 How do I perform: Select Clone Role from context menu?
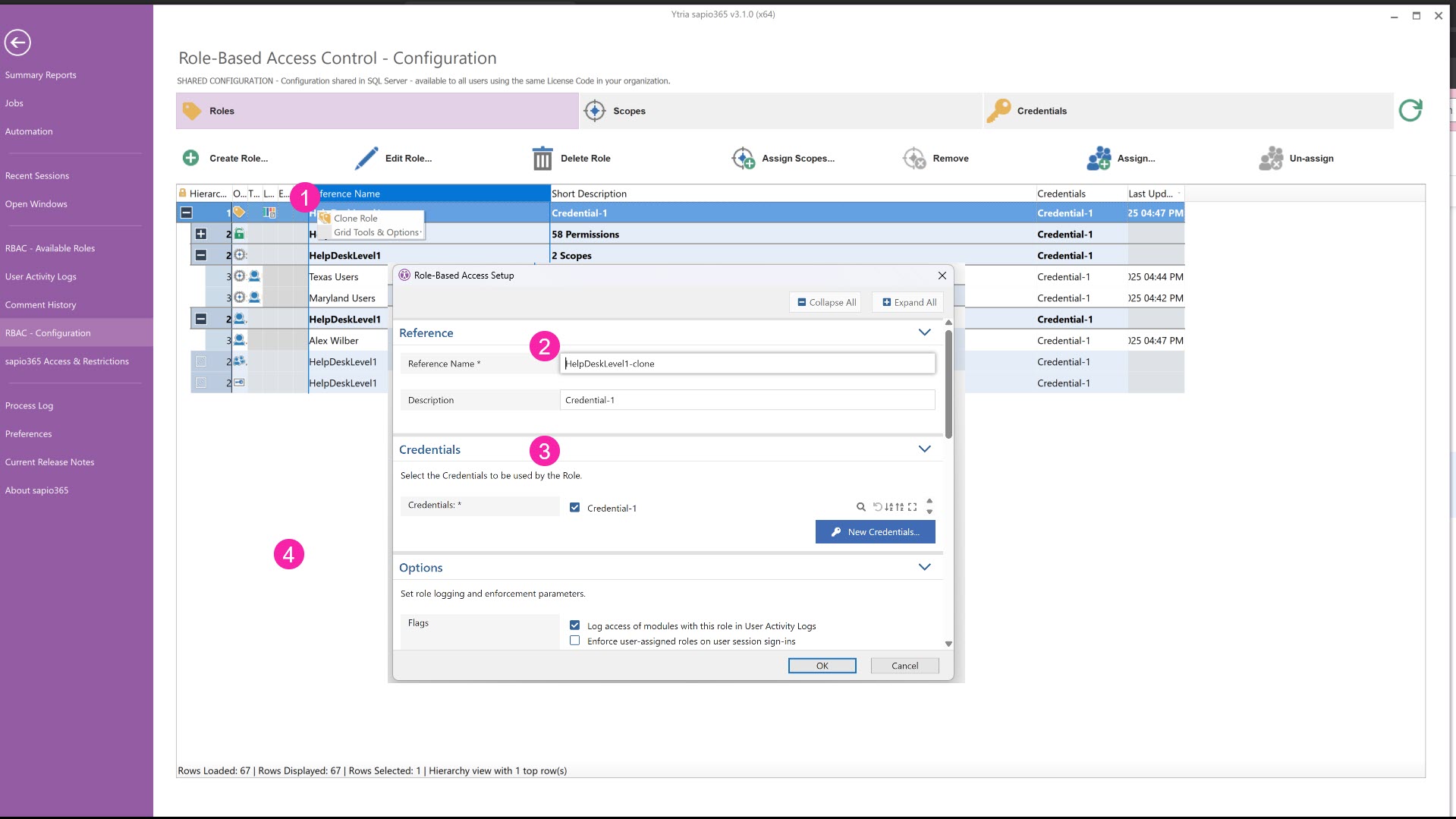tap(355, 218)
